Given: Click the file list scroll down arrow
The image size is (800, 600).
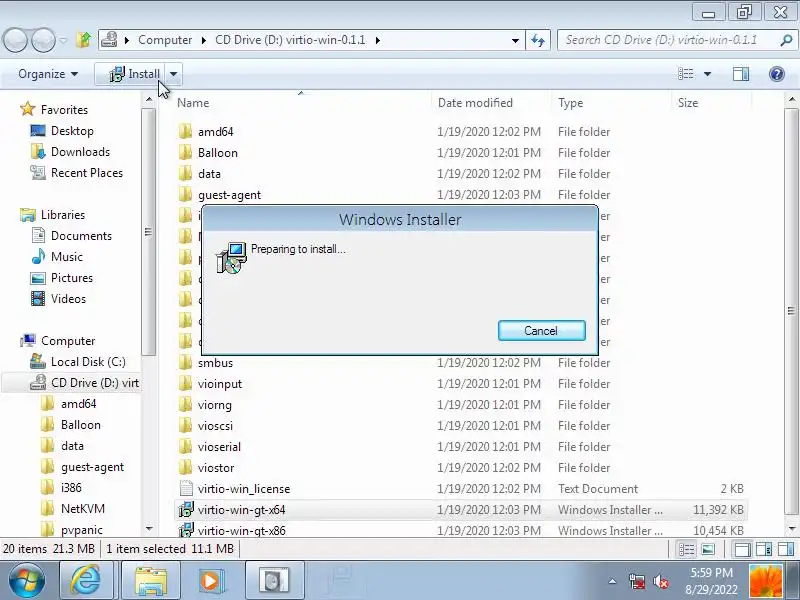Looking at the screenshot, I should click(791, 529).
